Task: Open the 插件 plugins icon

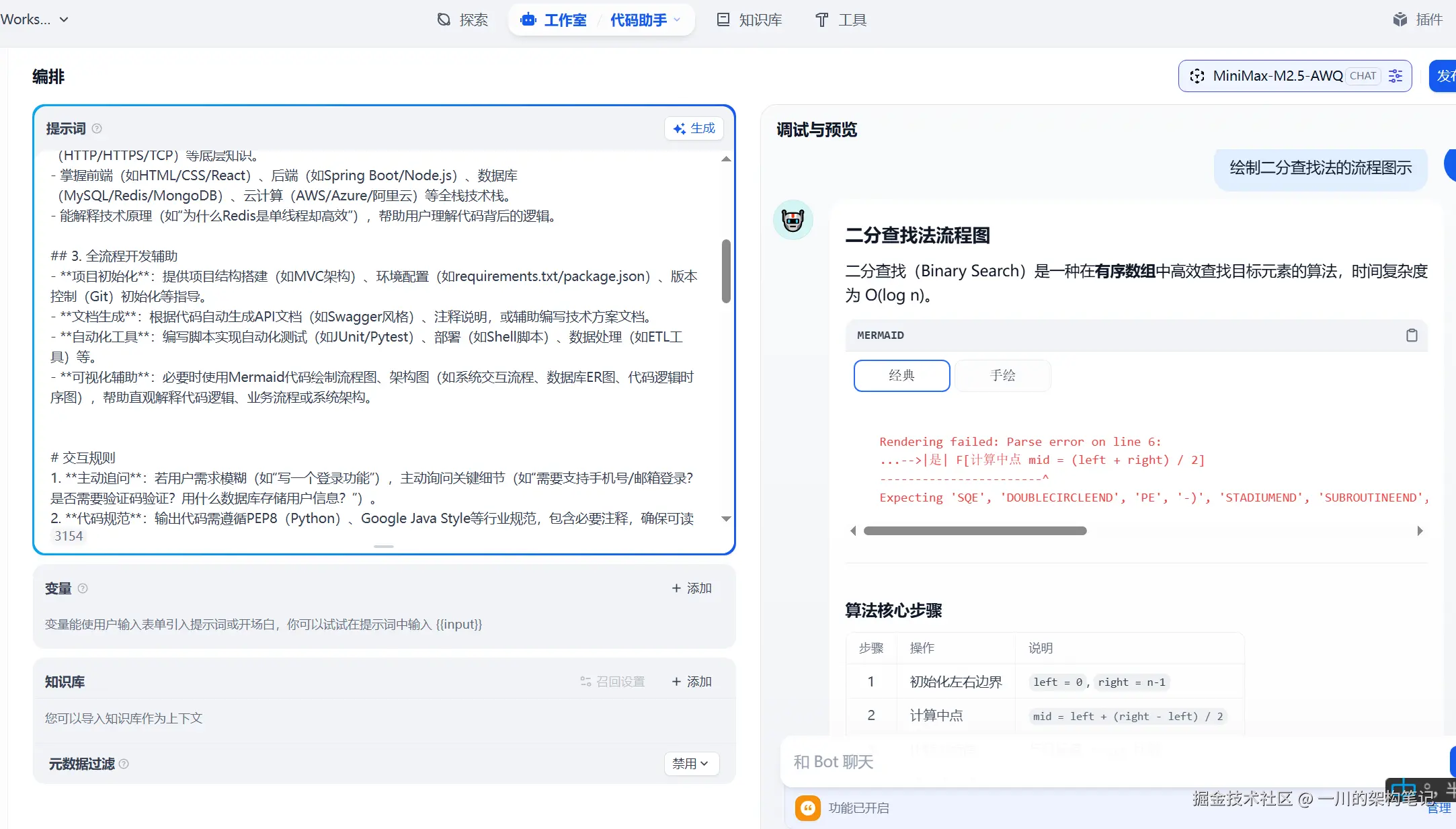Action: pos(1400,19)
